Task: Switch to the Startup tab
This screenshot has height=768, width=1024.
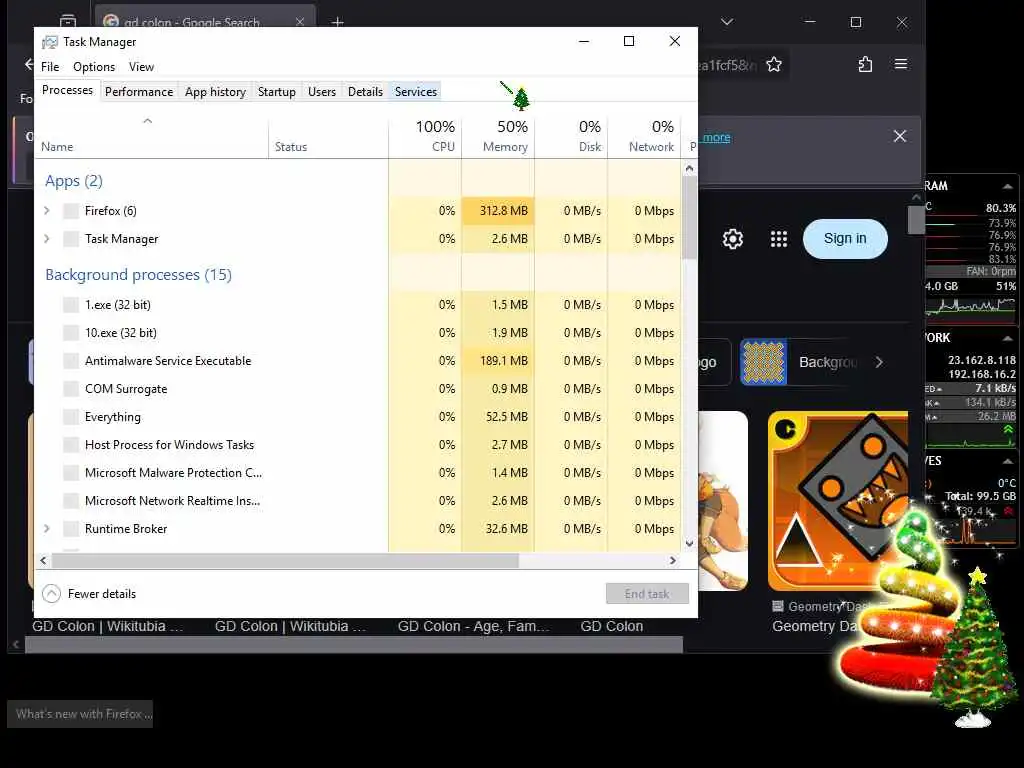Action: point(277,92)
